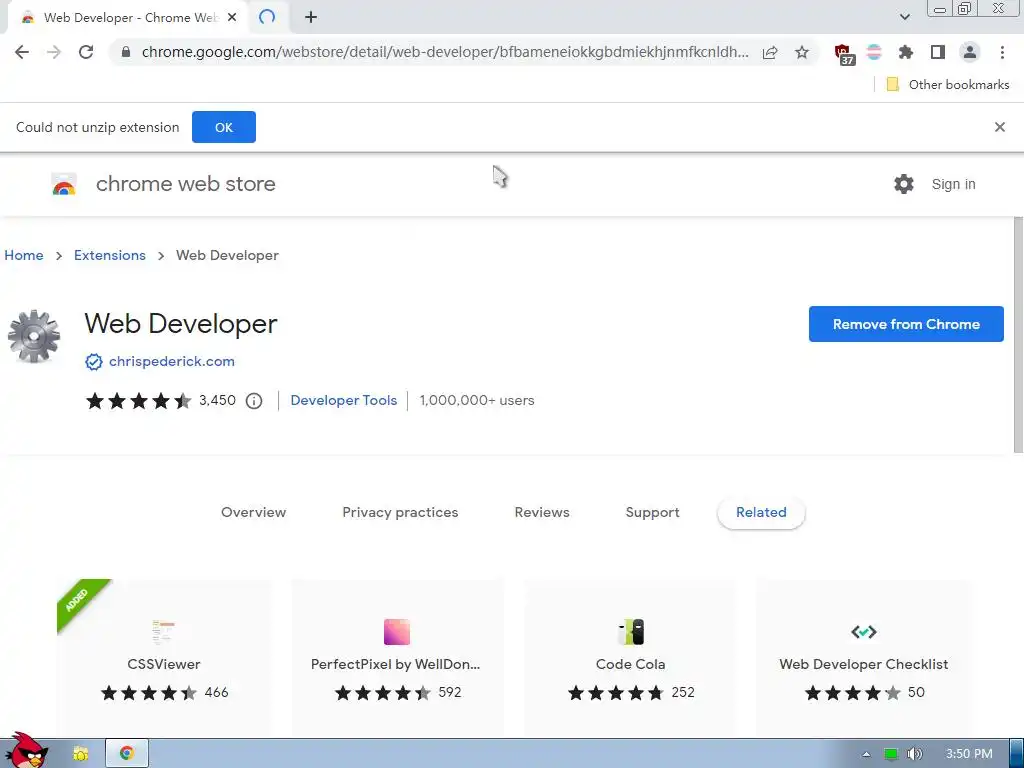The height and width of the screenshot is (768, 1024).
Task: Show the Reviews tab
Action: pyautogui.click(x=541, y=513)
